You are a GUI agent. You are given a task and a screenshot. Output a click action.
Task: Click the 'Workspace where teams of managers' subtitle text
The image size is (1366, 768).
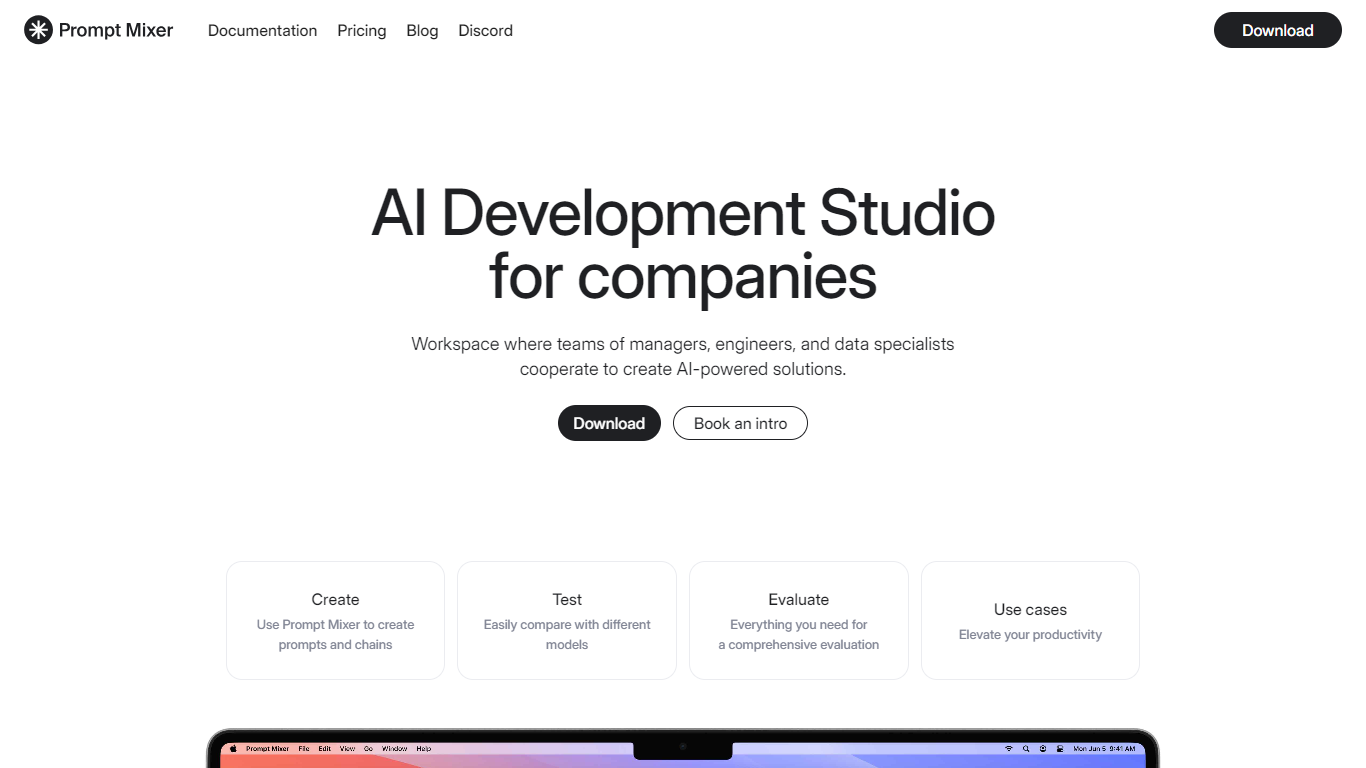tap(683, 356)
